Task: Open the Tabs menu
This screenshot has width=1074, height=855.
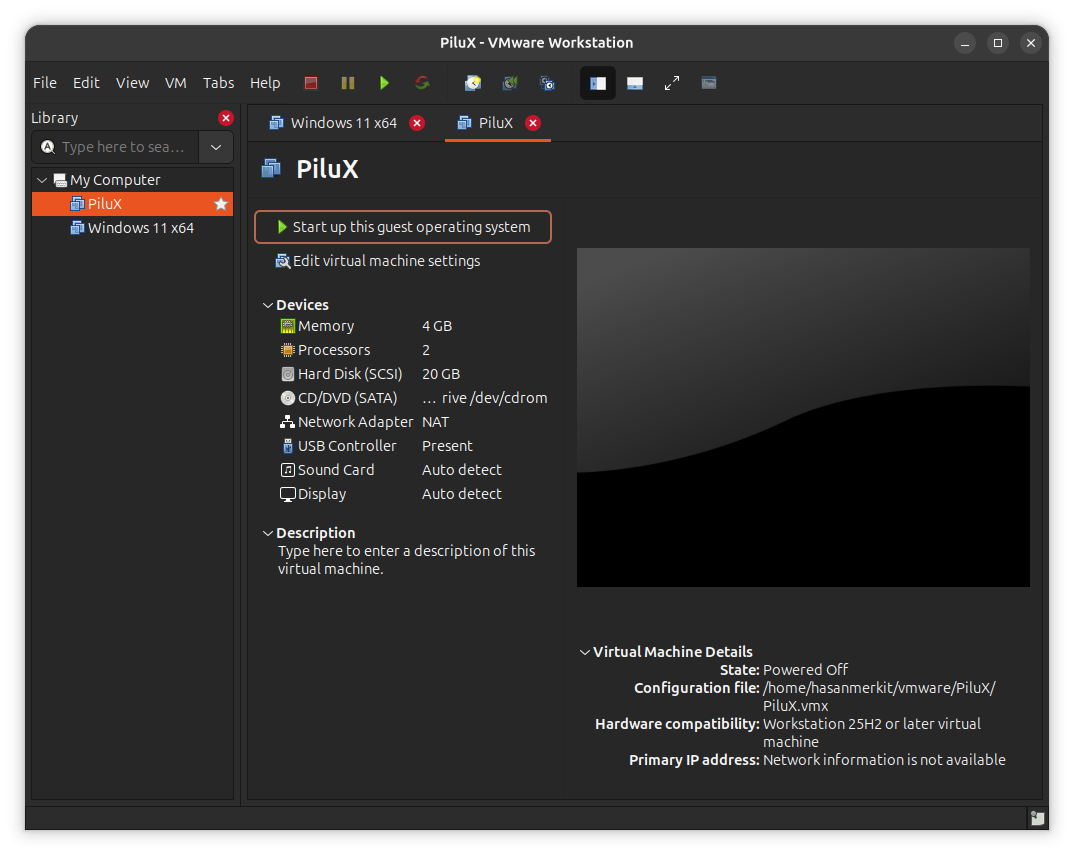Action: click(218, 83)
